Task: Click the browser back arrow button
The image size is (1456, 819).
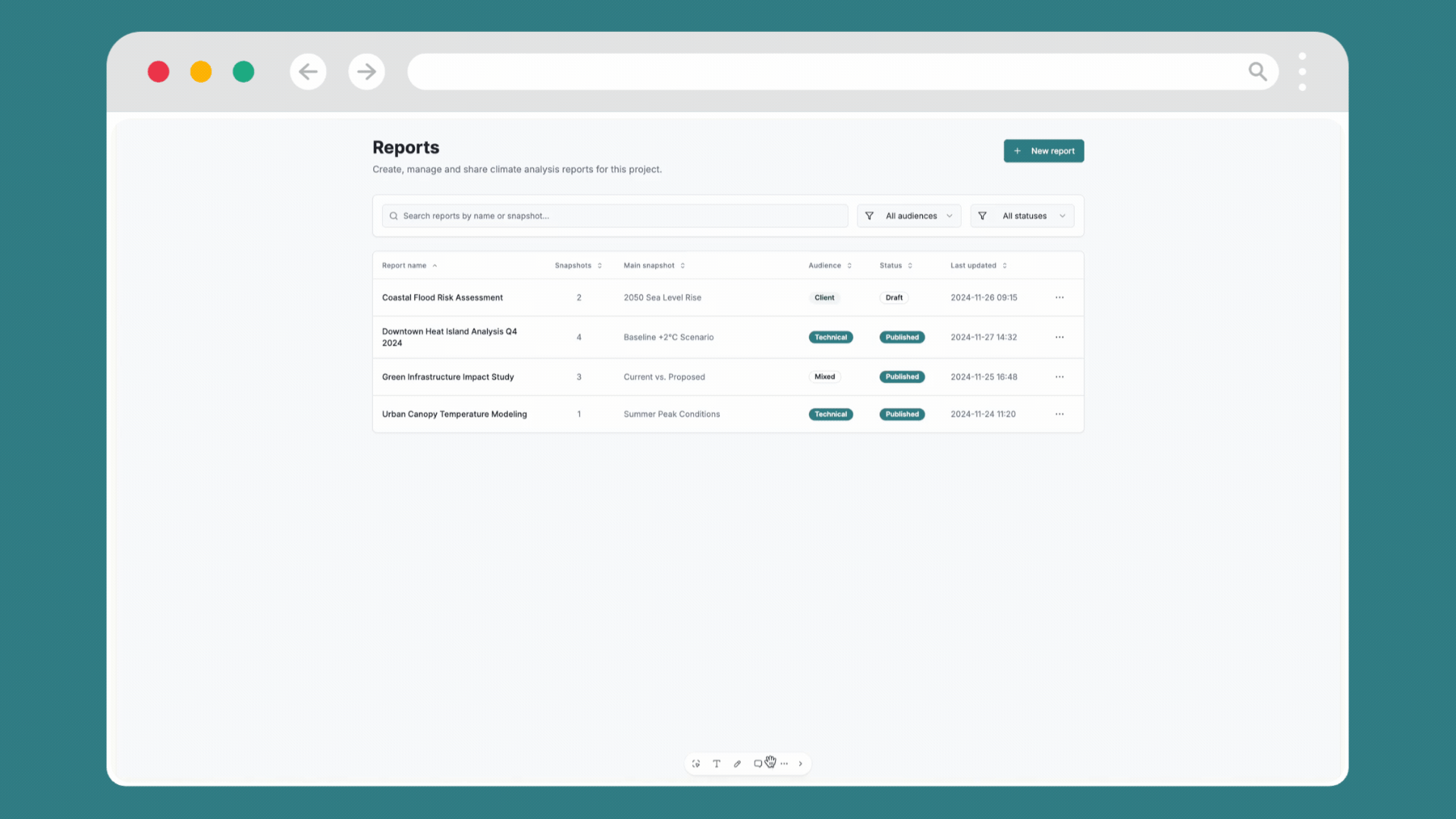Action: point(308,72)
